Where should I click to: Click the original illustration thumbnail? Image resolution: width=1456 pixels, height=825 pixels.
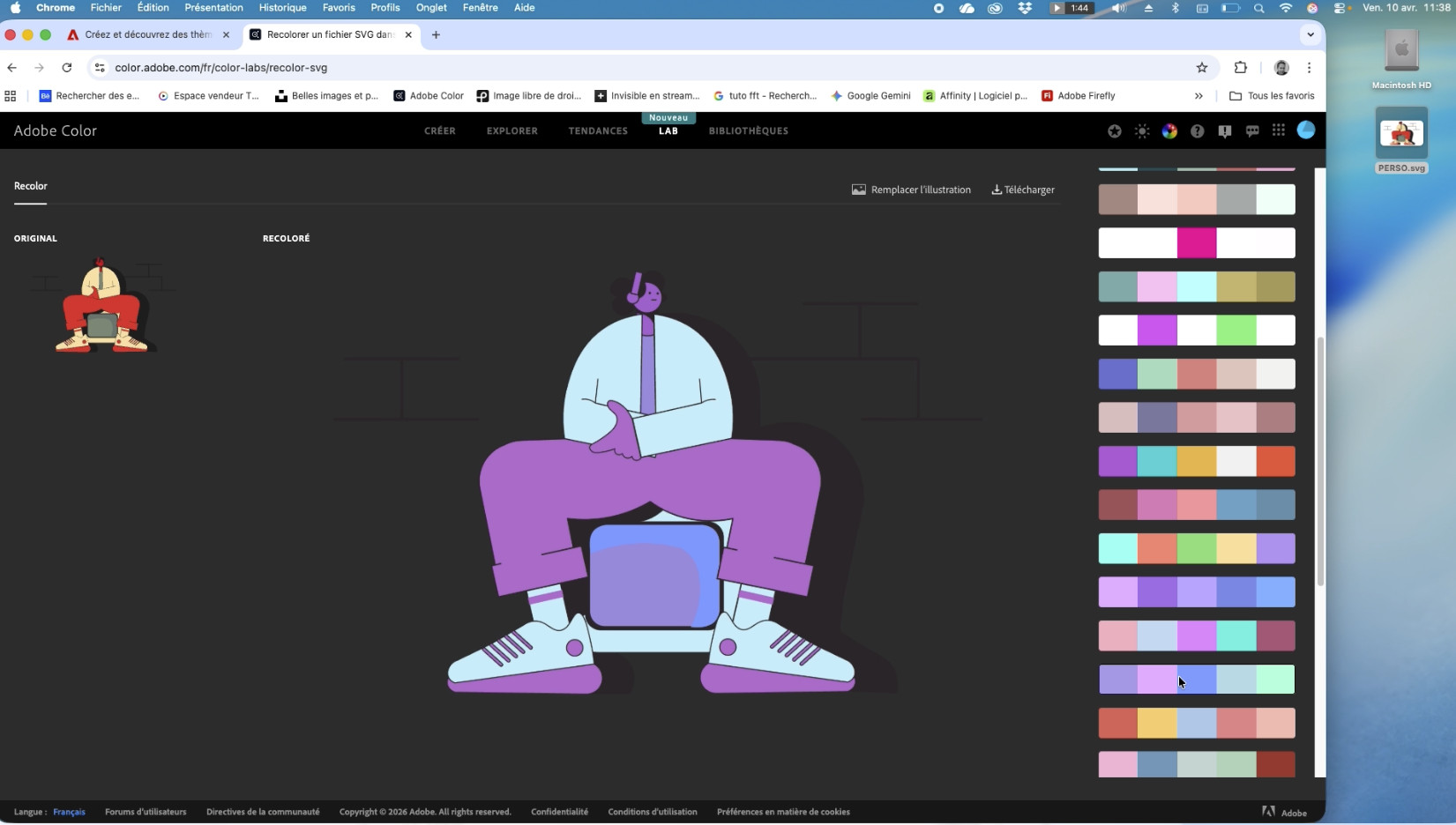[101, 305]
